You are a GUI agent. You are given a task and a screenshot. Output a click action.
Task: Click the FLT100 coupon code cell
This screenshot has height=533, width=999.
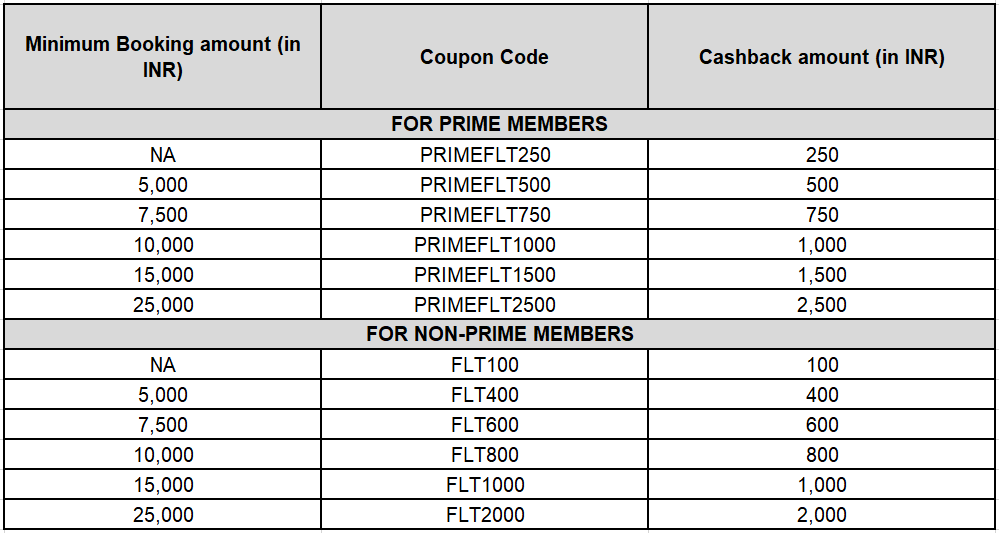(x=485, y=365)
